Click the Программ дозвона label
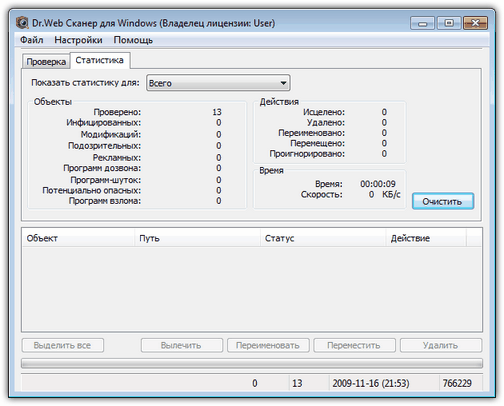Image resolution: width=504 pixels, height=406 pixels. (x=102, y=168)
